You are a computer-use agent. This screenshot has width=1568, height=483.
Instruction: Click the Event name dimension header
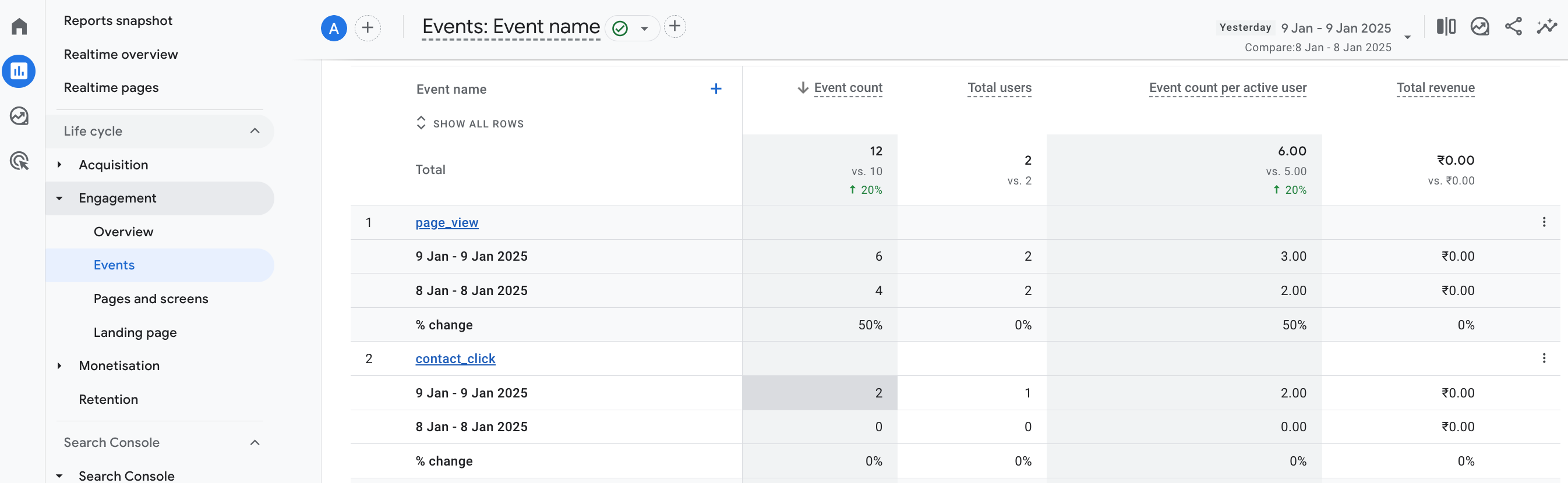(451, 90)
